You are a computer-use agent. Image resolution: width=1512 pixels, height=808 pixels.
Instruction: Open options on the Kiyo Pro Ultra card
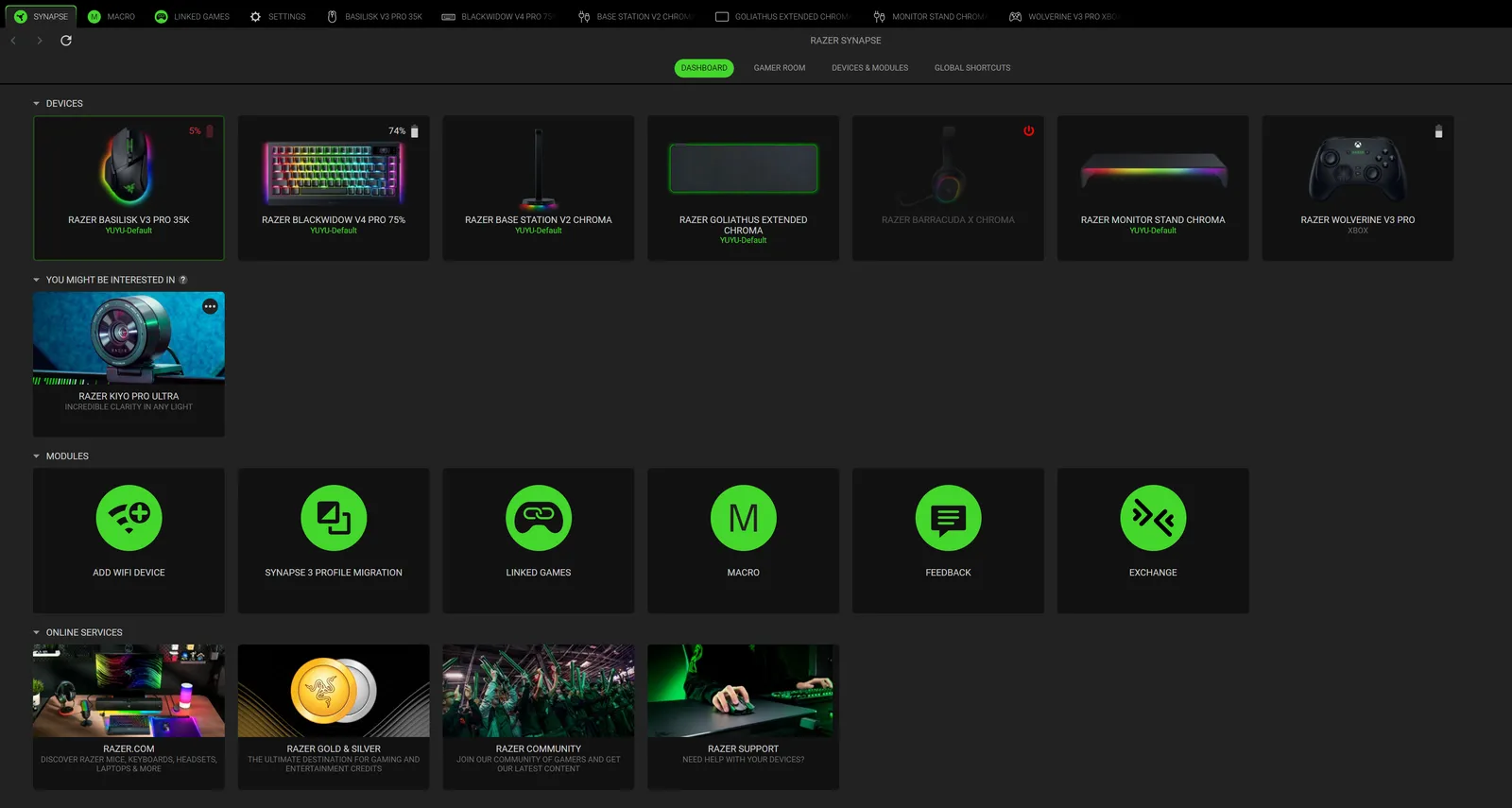click(x=210, y=306)
